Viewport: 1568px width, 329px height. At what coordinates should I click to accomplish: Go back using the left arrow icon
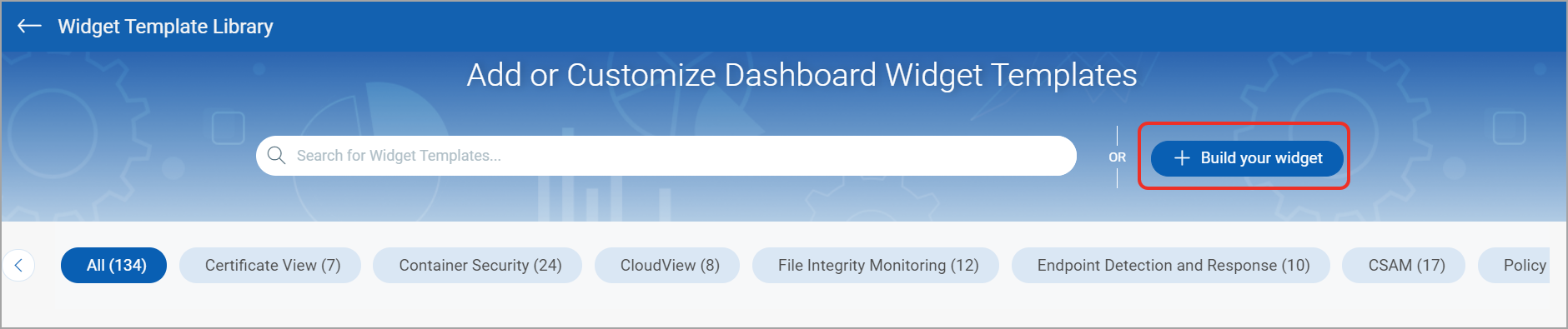tap(29, 26)
